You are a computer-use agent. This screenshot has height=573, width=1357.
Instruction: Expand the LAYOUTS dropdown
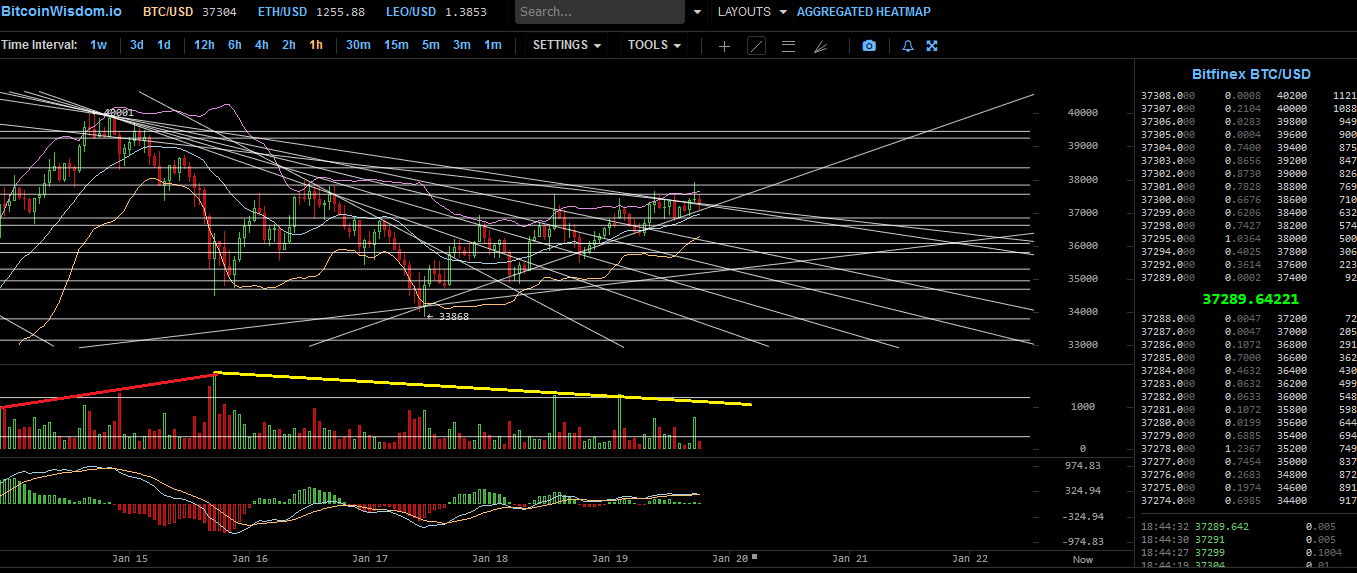point(752,12)
